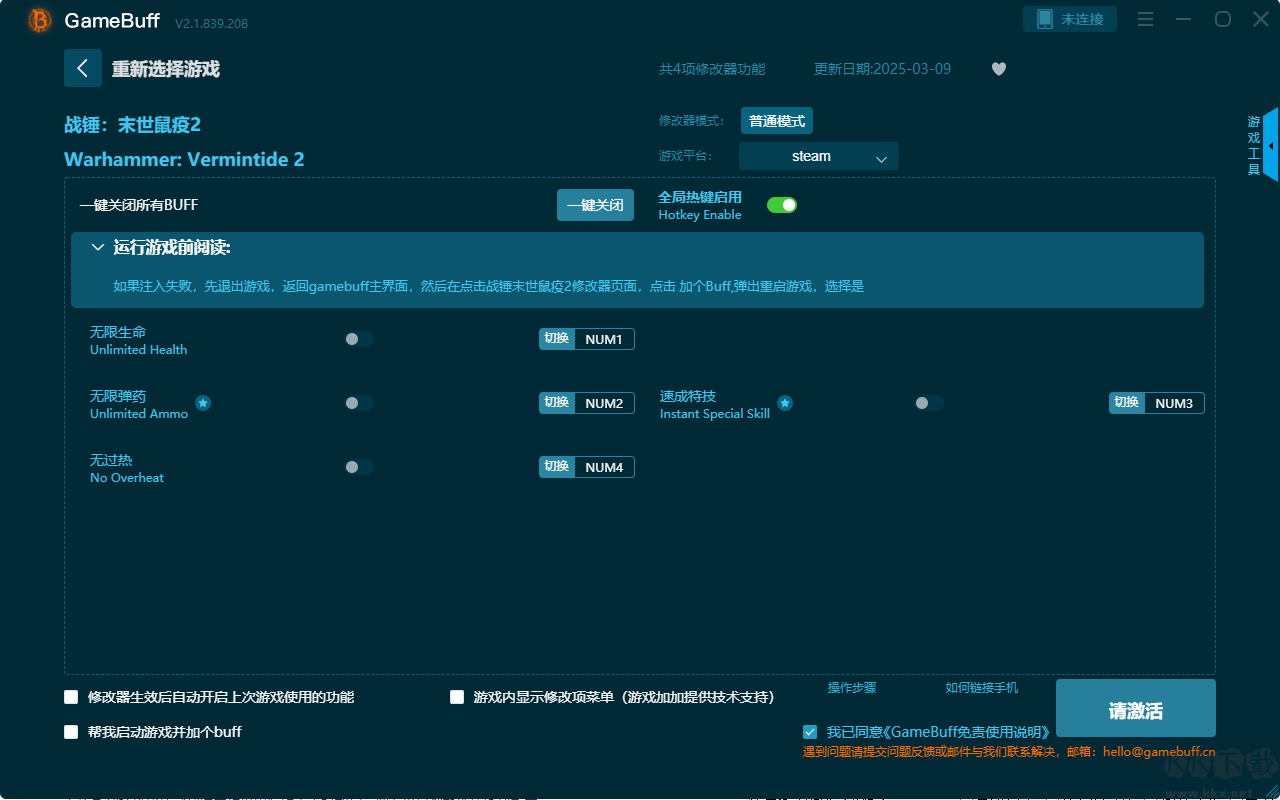Click the NUM4 hotkey field

click(604, 467)
